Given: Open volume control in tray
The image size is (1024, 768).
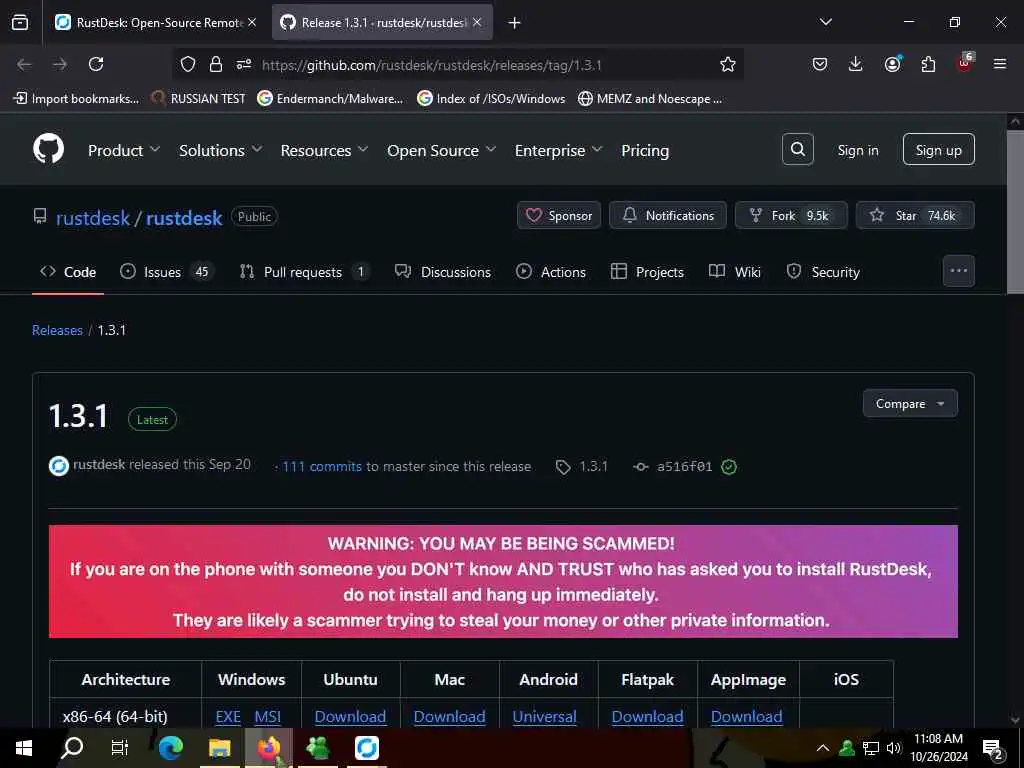Looking at the screenshot, I should [x=894, y=748].
